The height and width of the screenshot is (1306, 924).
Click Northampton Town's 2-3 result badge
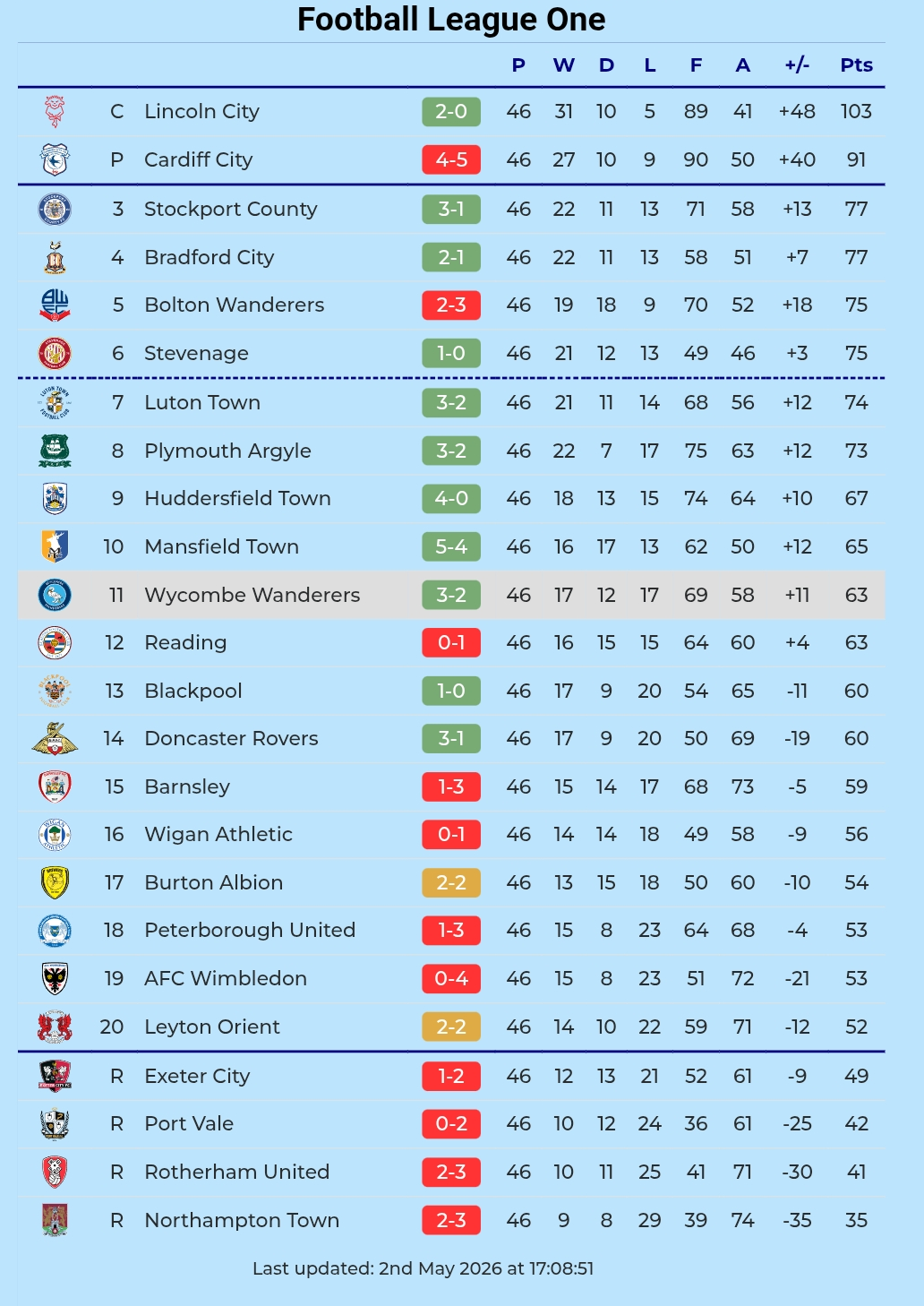(451, 1220)
